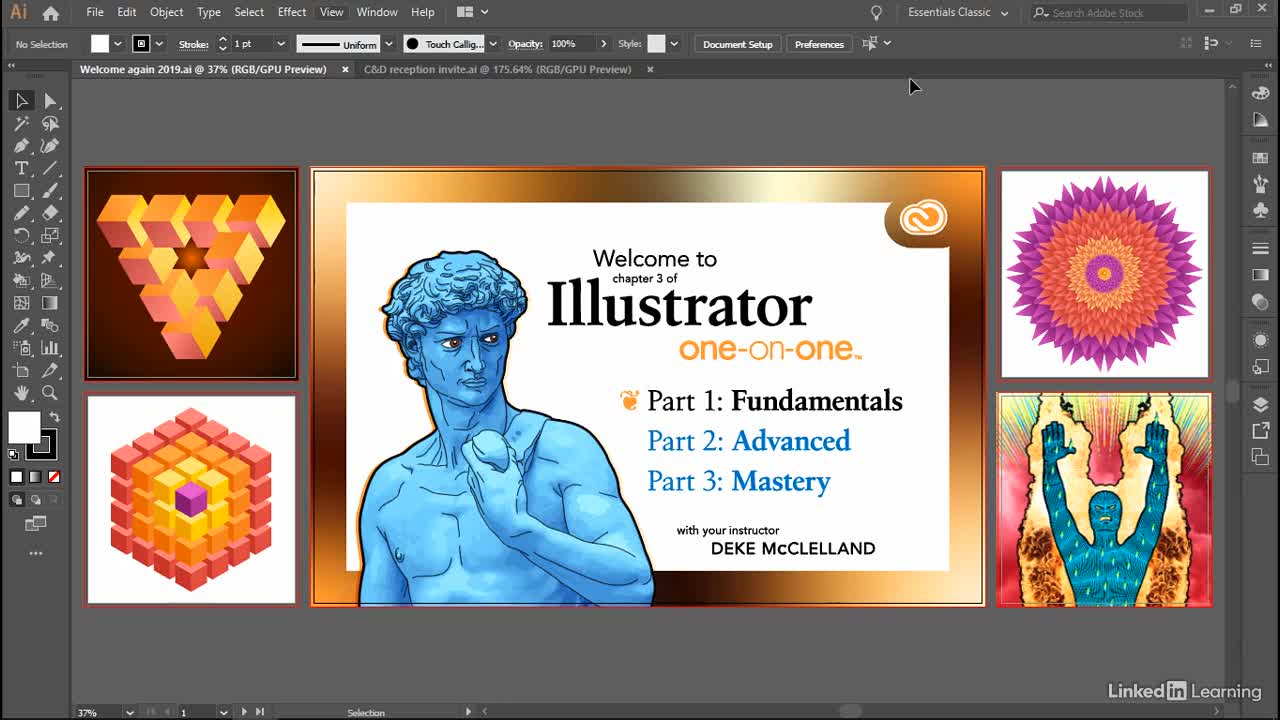Select the Artboard tool

(21, 371)
